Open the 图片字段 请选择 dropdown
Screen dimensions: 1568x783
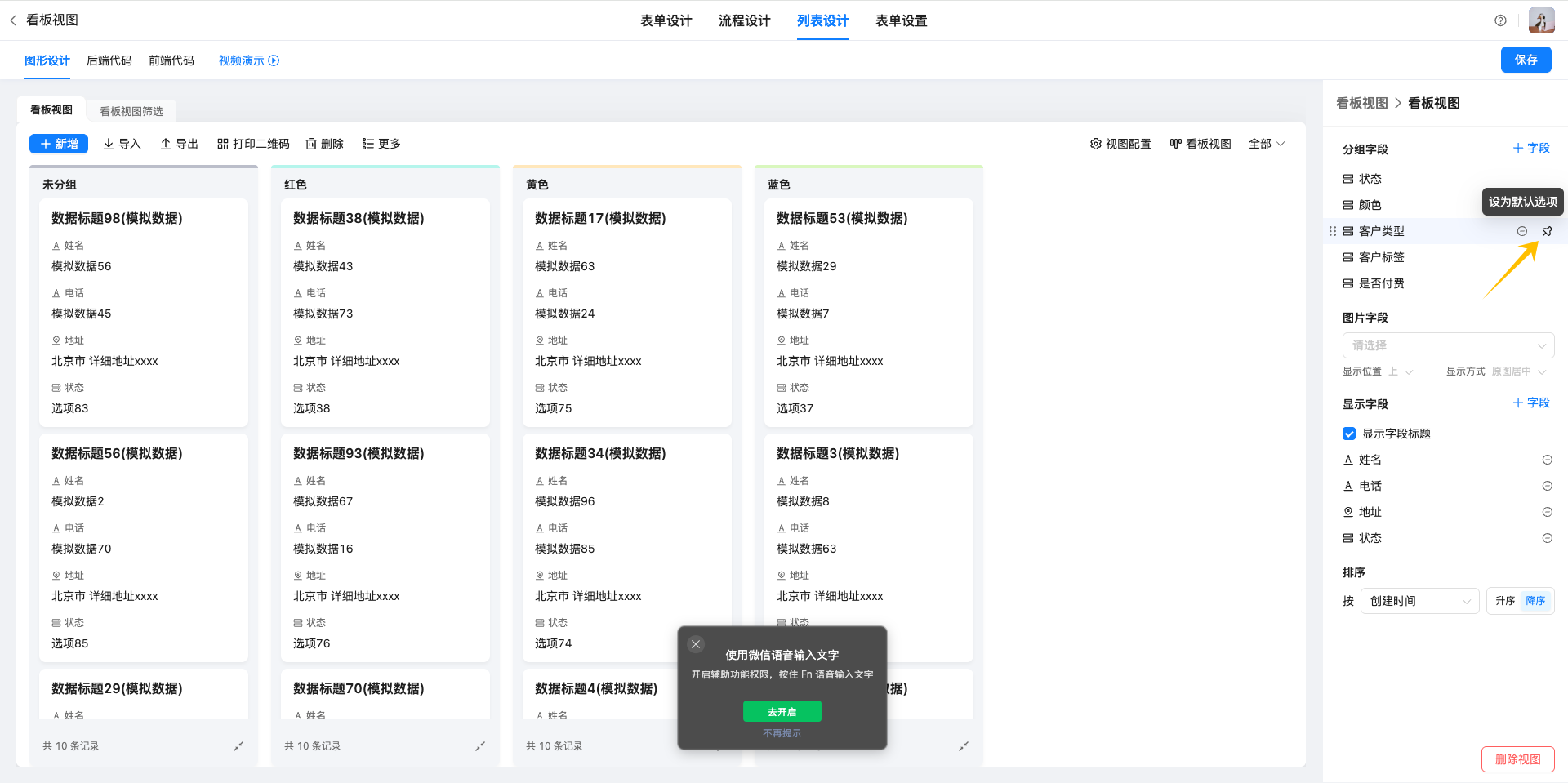point(1448,345)
